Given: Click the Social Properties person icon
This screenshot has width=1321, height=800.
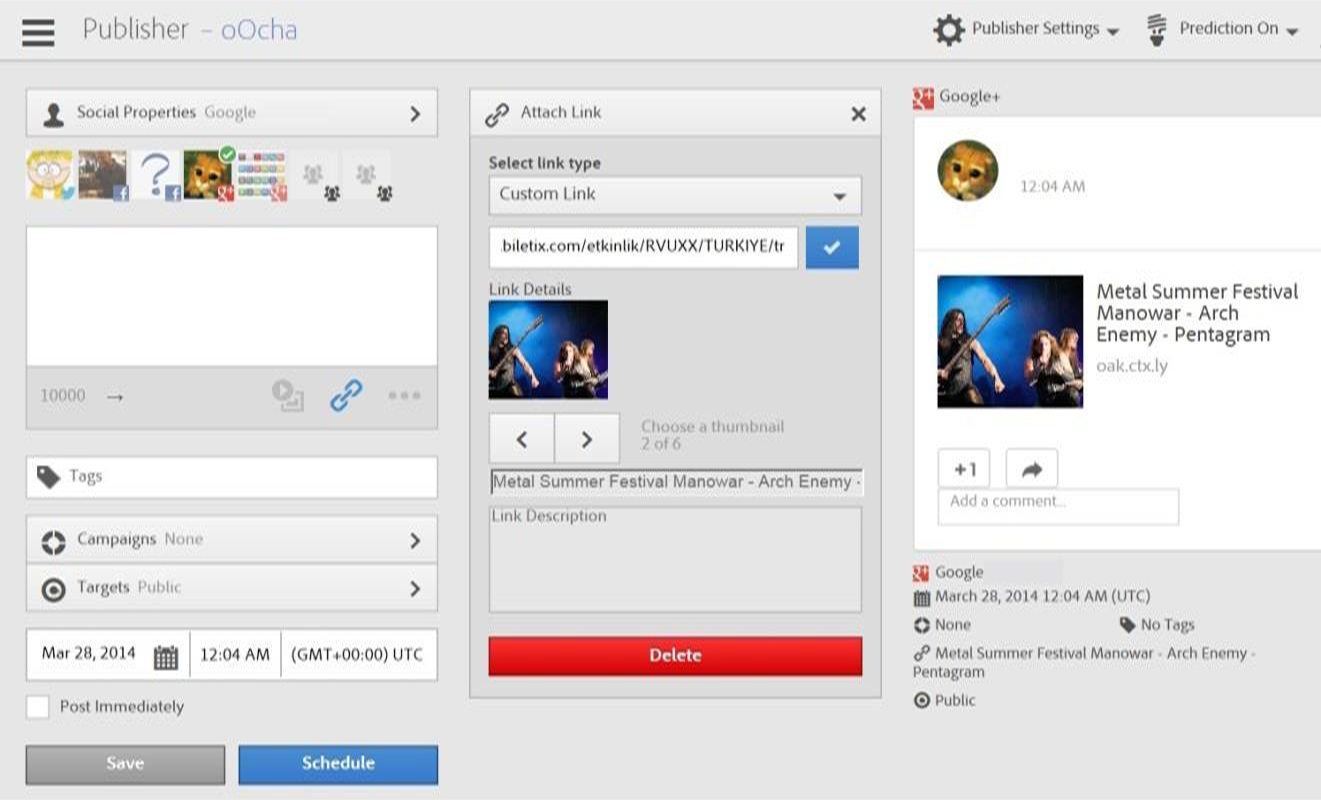Looking at the screenshot, I should [53, 115].
